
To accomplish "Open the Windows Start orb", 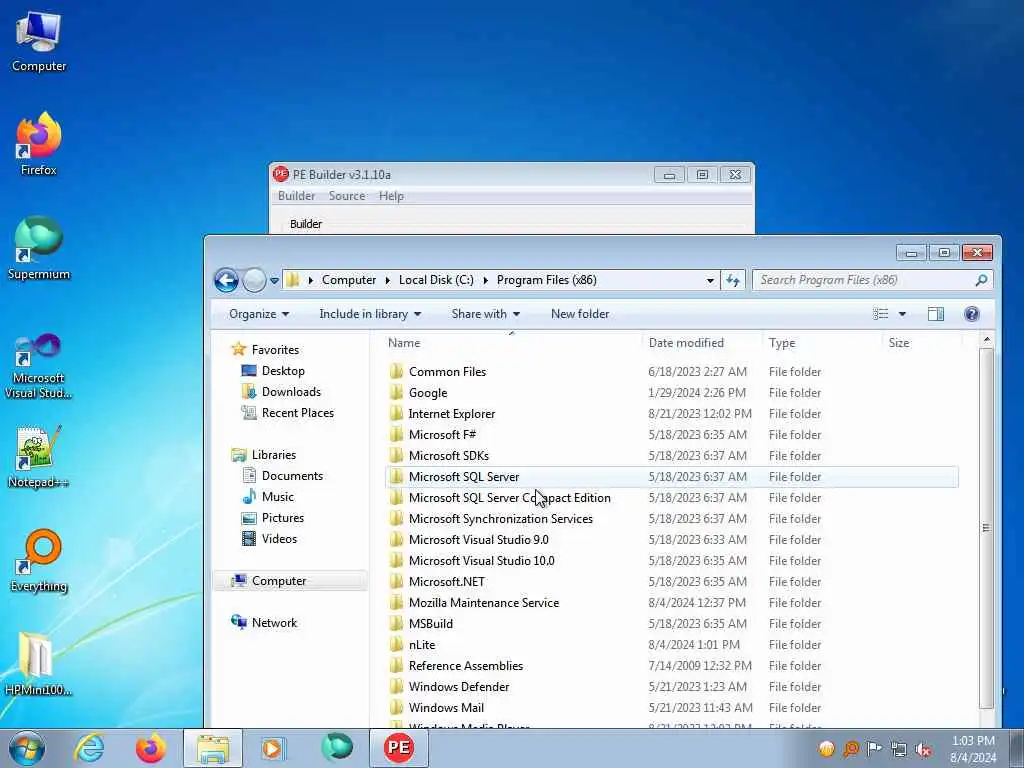I will pyautogui.click(x=27, y=748).
